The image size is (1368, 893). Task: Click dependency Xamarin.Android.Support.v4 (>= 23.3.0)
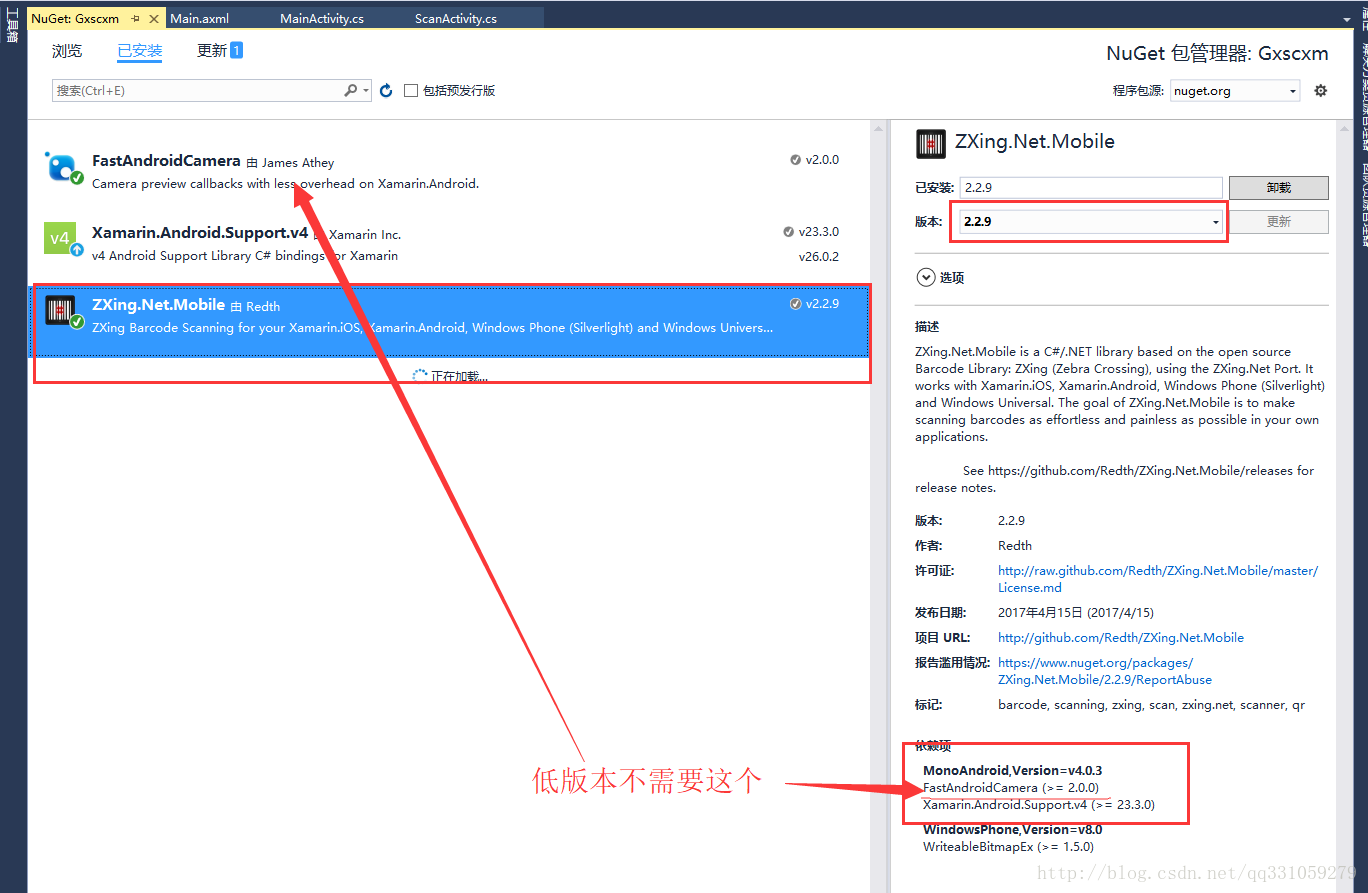click(1039, 805)
